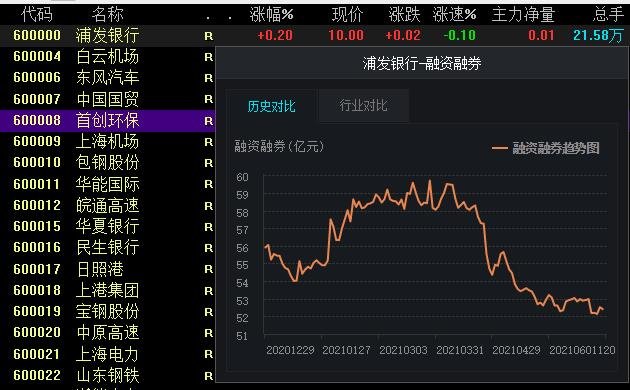This screenshot has height=390, width=630.
Task: Sort by the 主力净量 column header
Action: pos(523,15)
